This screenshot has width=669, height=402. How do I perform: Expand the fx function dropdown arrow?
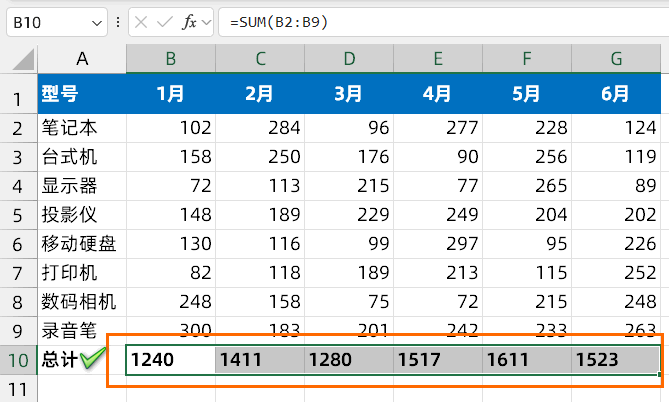point(207,22)
